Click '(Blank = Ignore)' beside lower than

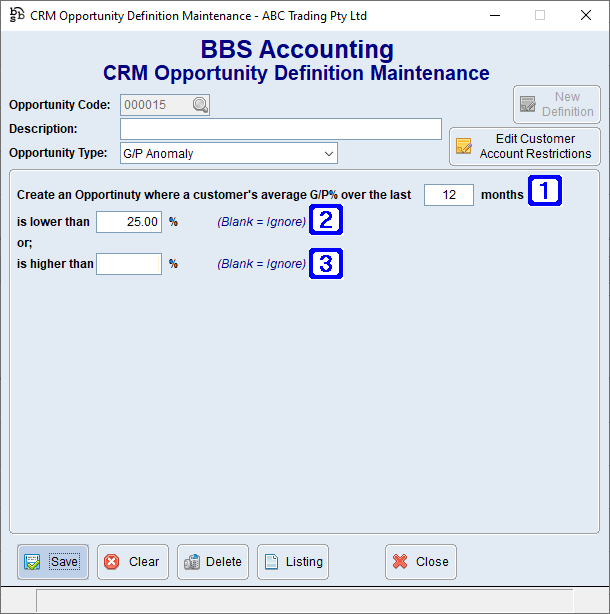[x=261, y=222]
